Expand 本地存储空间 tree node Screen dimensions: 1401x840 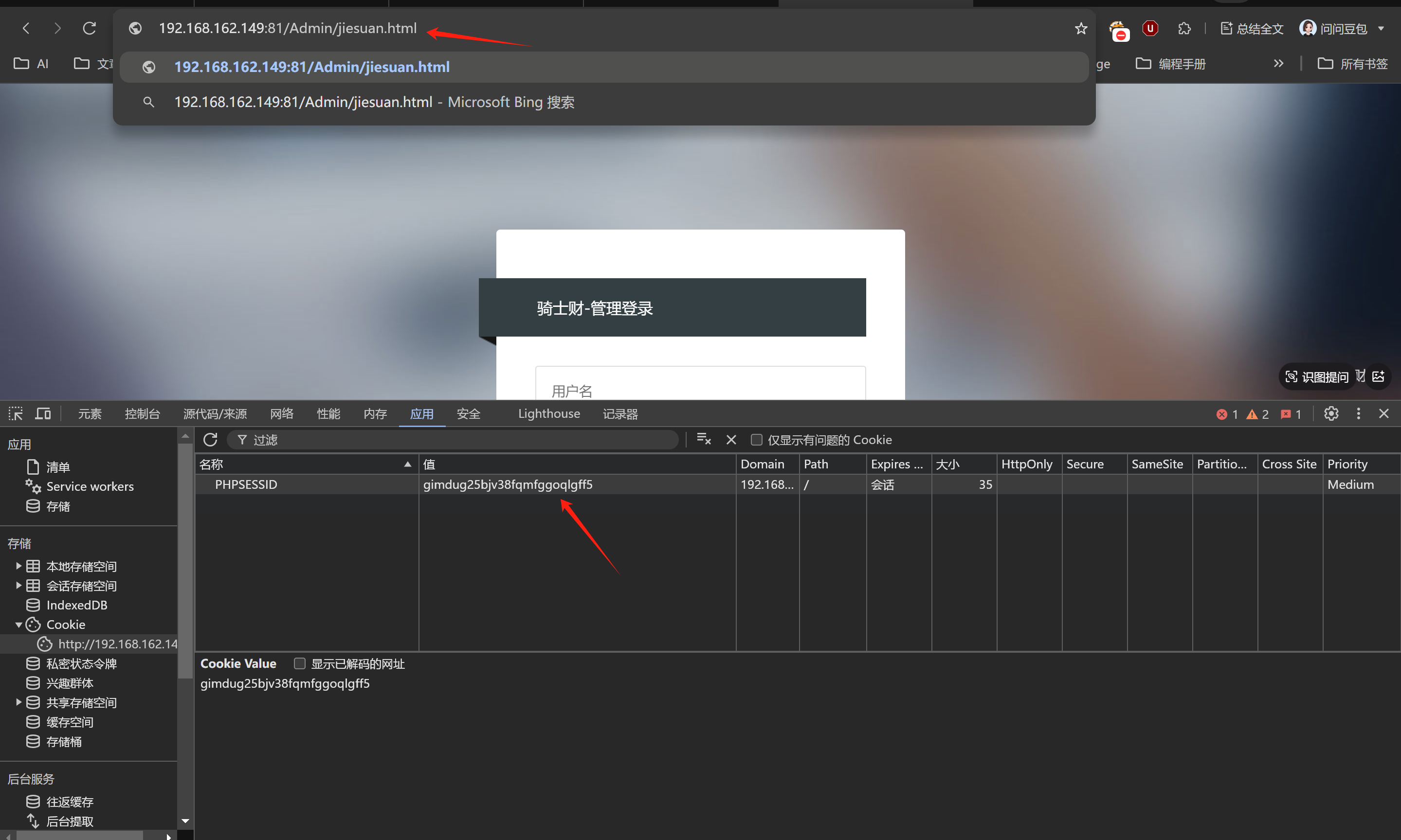coord(18,566)
